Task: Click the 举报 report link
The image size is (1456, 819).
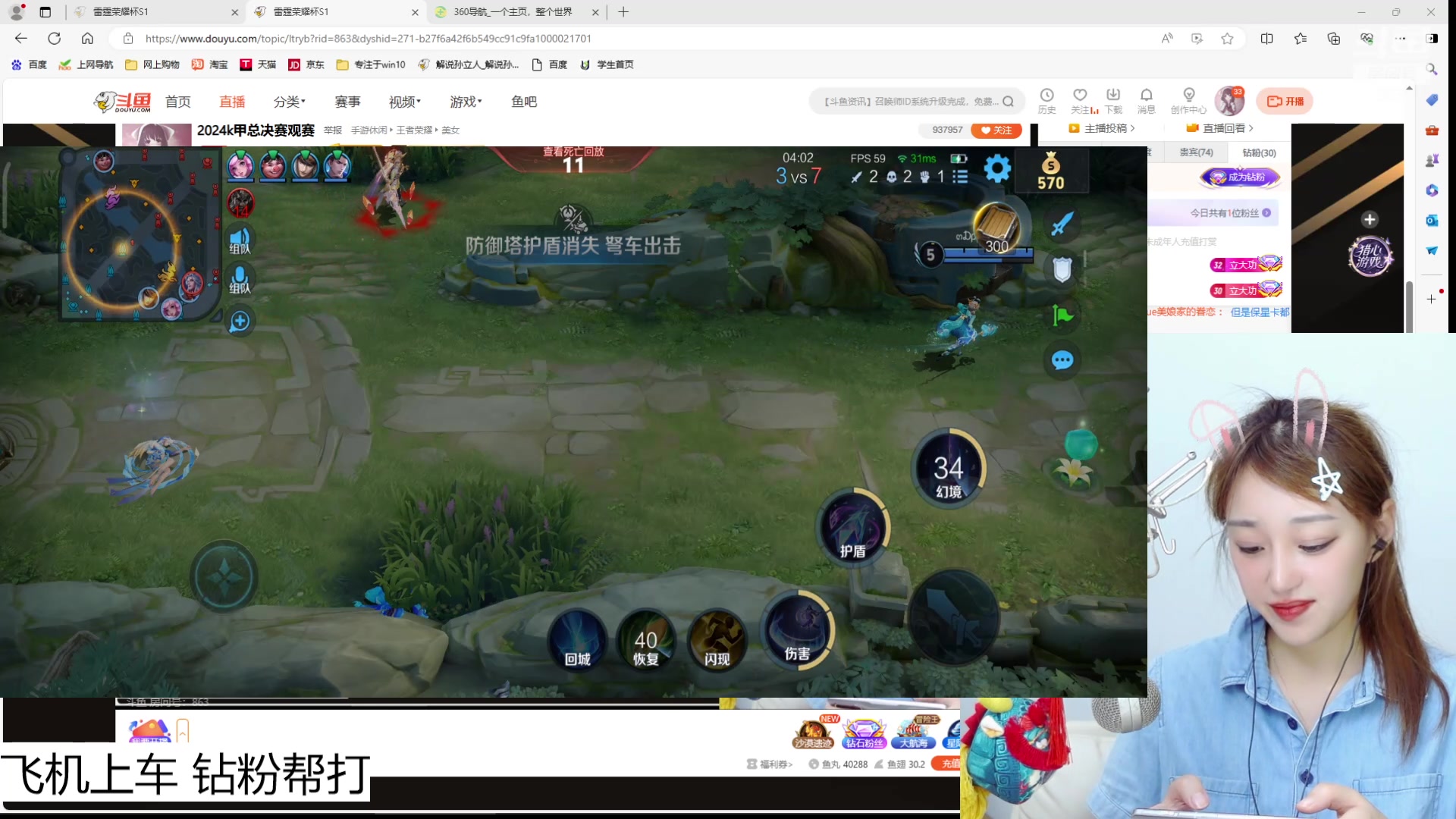Action: click(333, 130)
